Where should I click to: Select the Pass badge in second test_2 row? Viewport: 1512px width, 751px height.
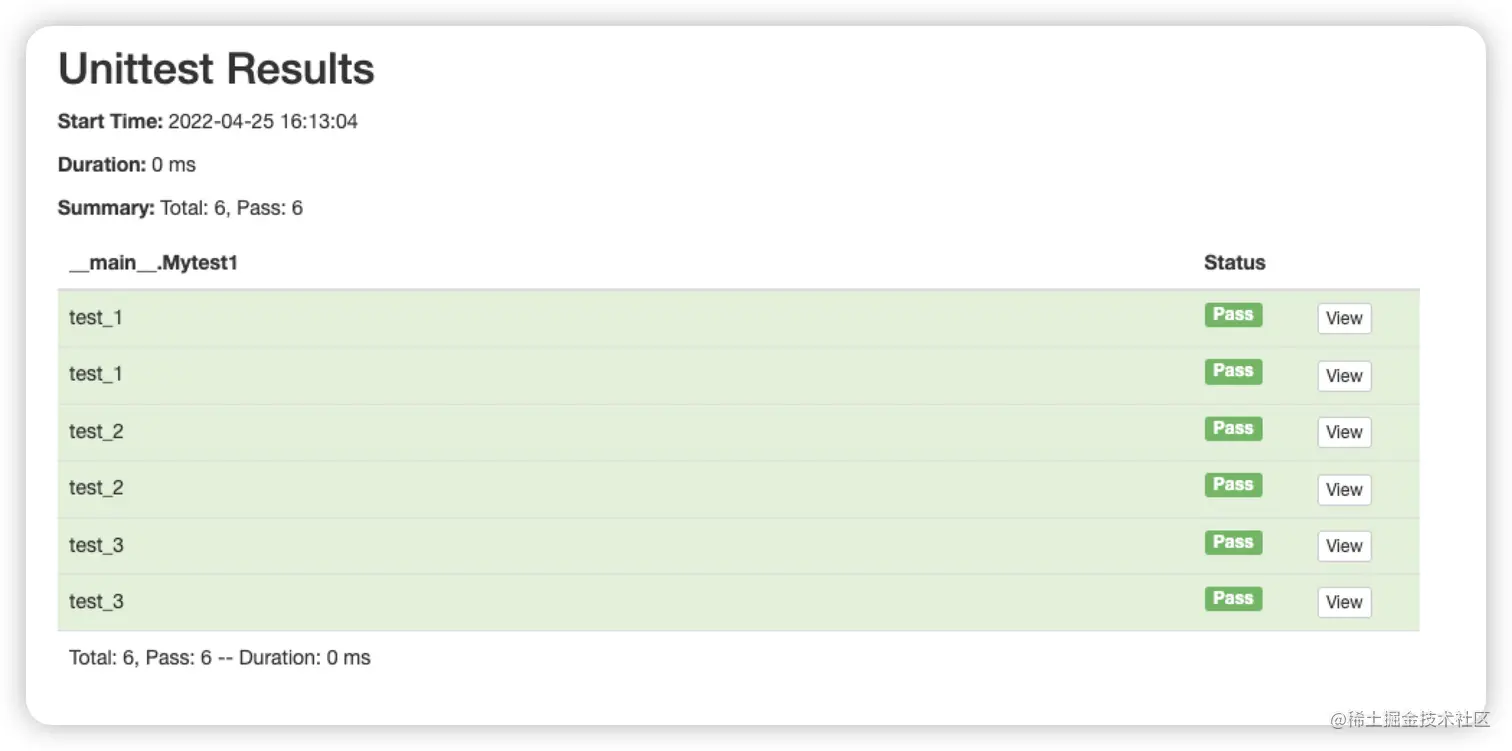[1233, 485]
